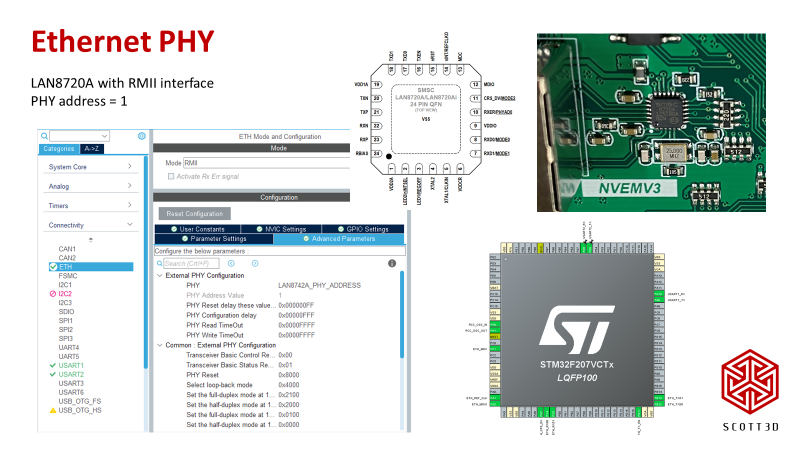Select I2C3 in peripheral list
Screen dimensions: 800x450
tap(65, 303)
